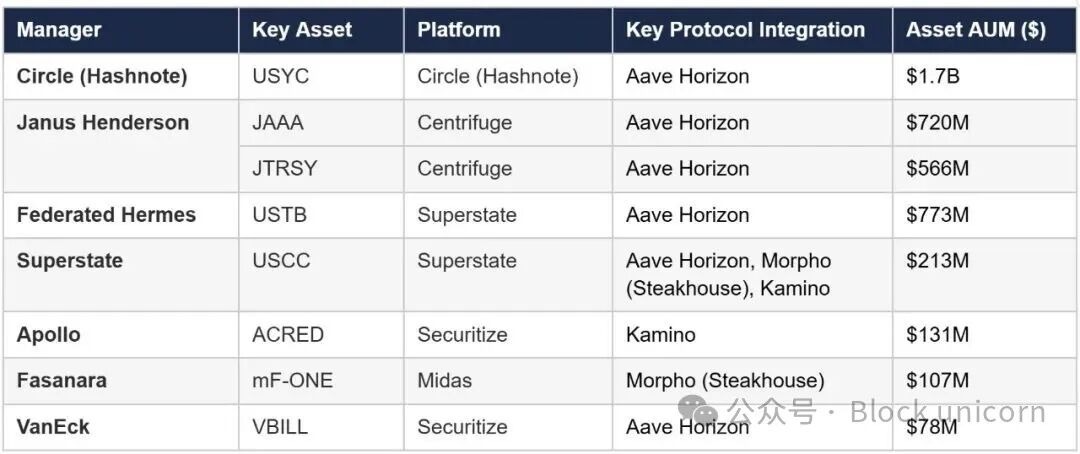Select the Asset AUM ($) column header
This screenshot has height=454, width=1080.
[x=976, y=30]
